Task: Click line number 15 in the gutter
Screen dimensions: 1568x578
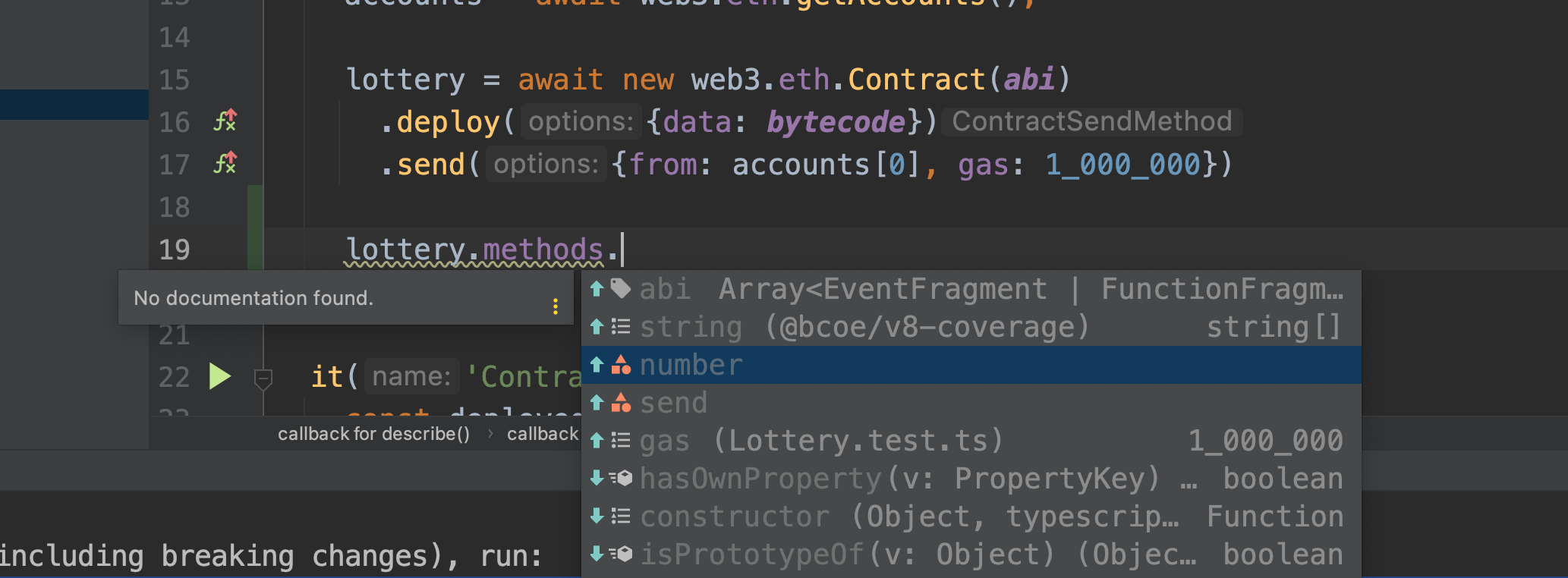Action: [175, 80]
